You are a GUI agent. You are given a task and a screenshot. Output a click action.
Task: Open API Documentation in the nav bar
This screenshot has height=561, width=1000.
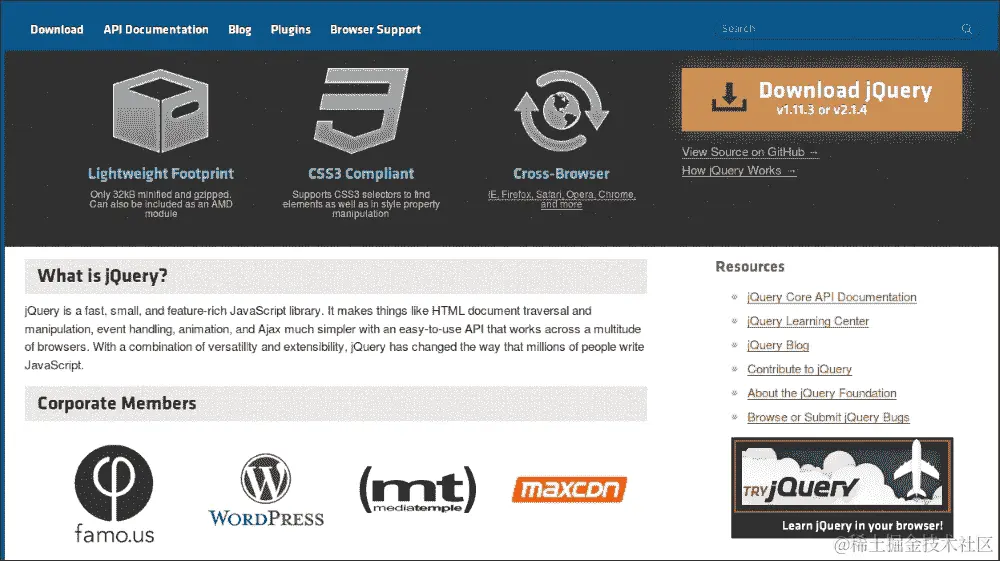click(156, 29)
